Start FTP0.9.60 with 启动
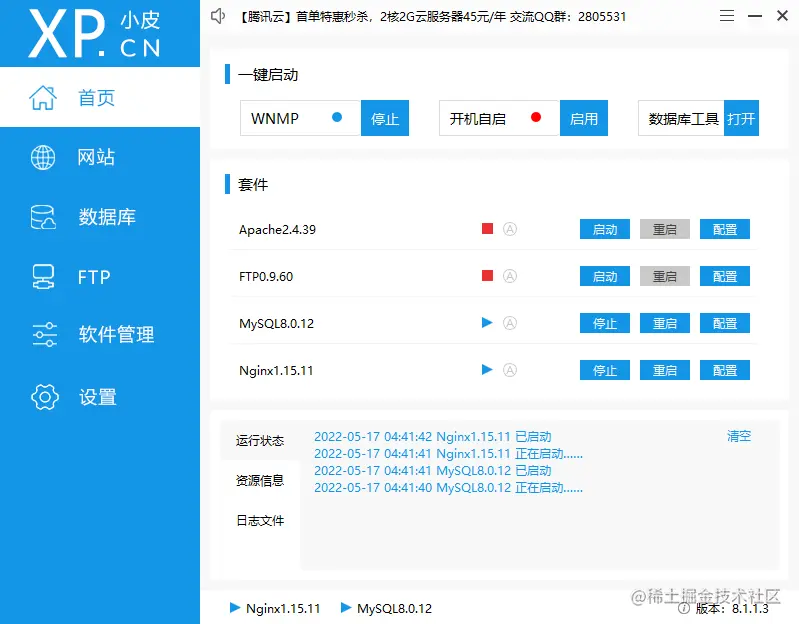799x624 pixels. pyautogui.click(x=605, y=276)
